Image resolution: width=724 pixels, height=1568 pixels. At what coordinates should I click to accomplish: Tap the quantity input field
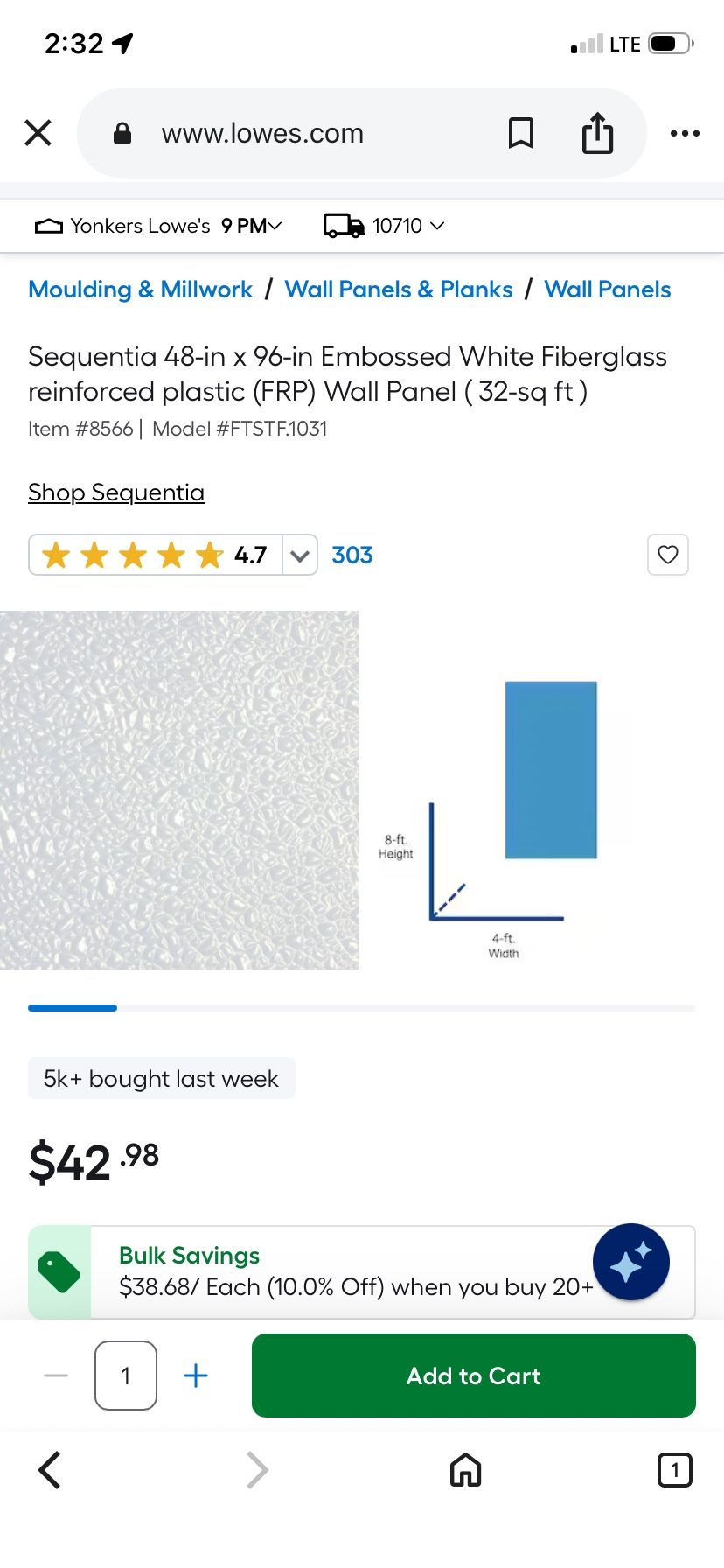(126, 1375)
